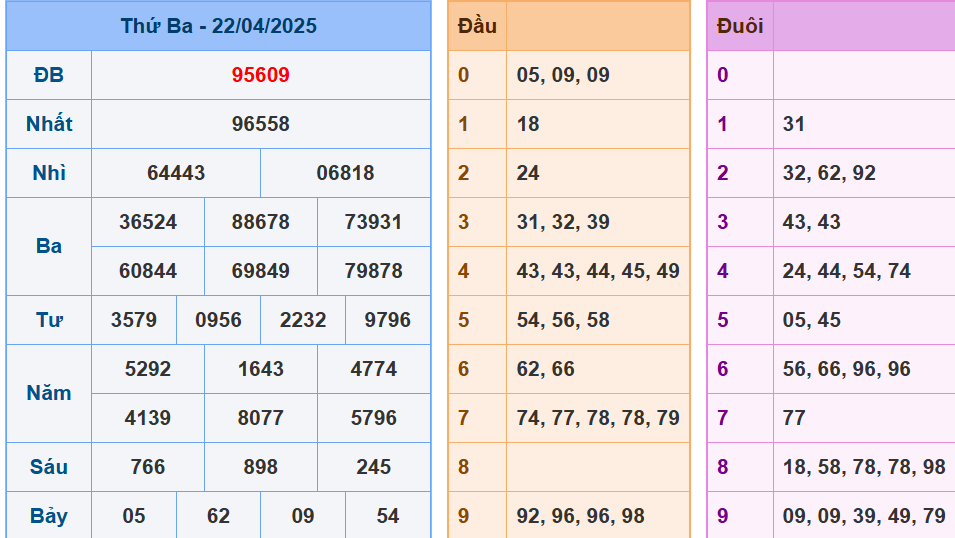Select the Năm prize number 4139
This screenshot has height=538, width=955.
148,418
